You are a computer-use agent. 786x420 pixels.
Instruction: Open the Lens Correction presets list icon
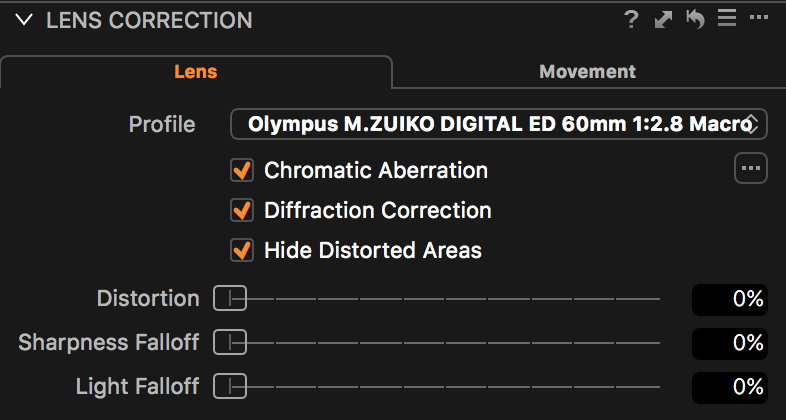coord(727,20)
